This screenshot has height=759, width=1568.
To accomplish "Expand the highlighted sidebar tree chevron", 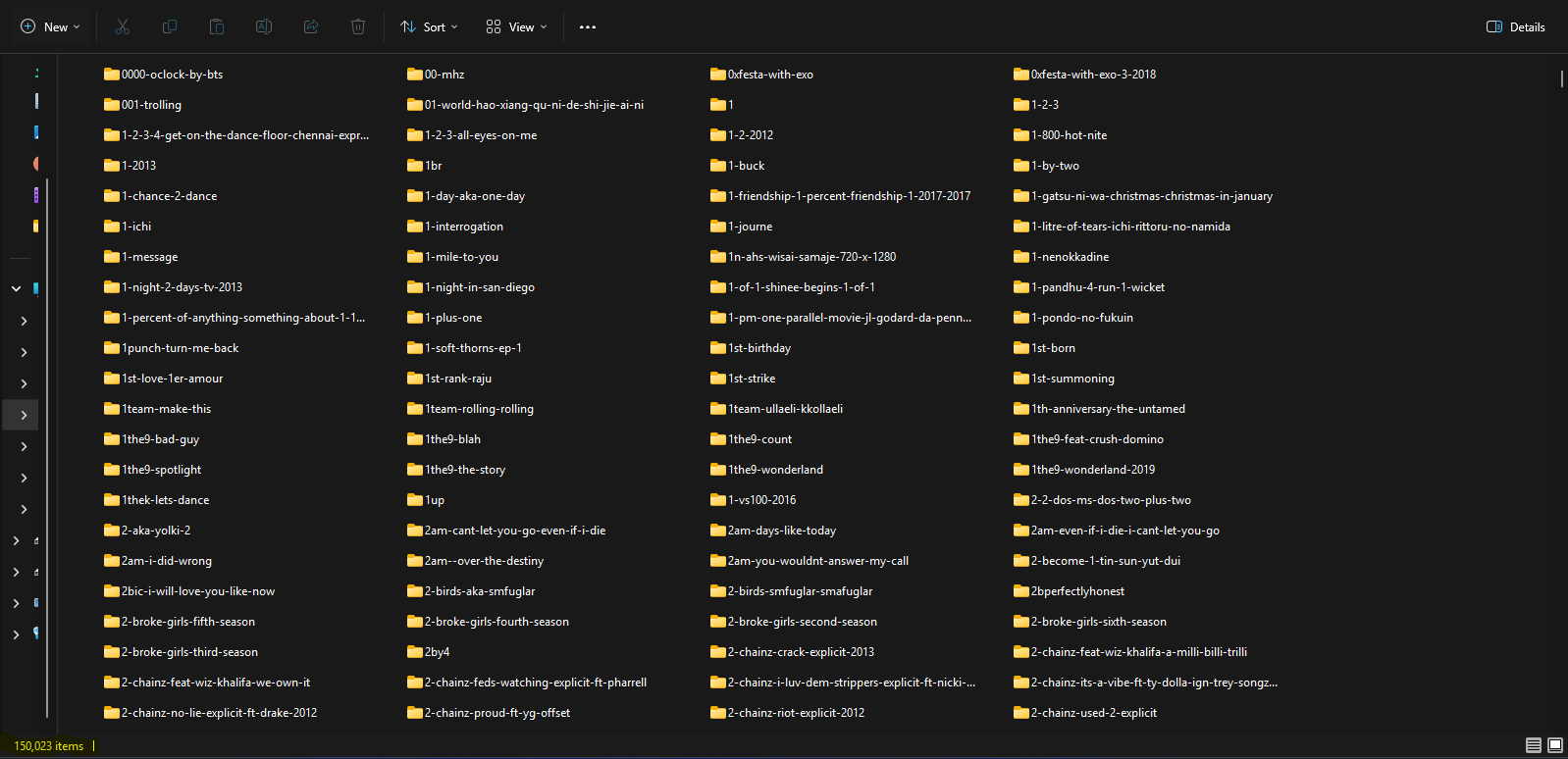I will 24,415.
